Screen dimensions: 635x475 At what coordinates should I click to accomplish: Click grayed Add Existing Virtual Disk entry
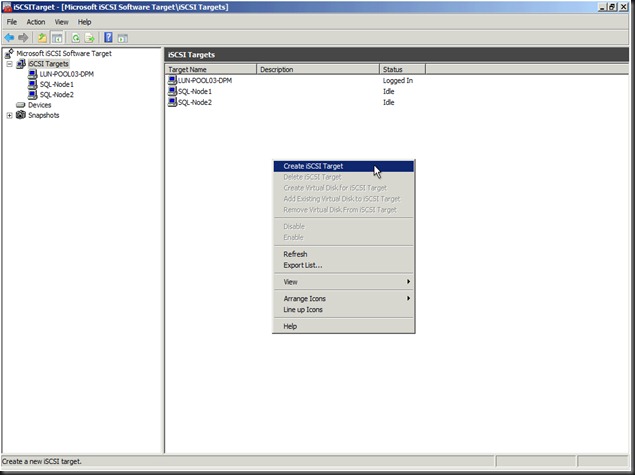(x=344, y=199)
